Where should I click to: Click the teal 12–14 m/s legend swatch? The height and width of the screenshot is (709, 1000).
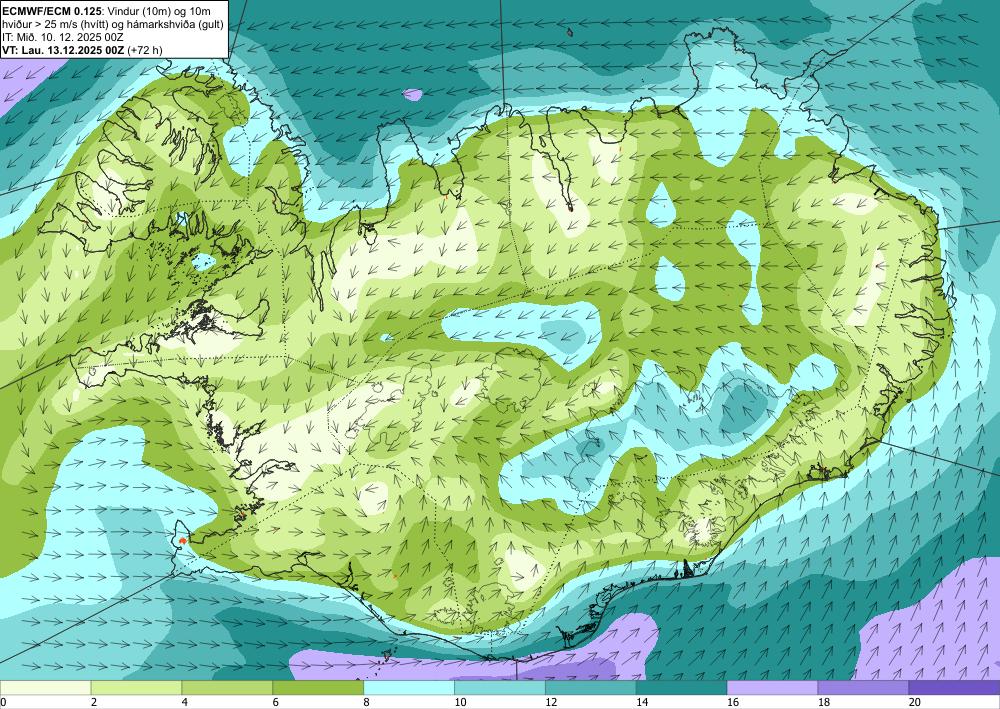[x=591, y=687]
